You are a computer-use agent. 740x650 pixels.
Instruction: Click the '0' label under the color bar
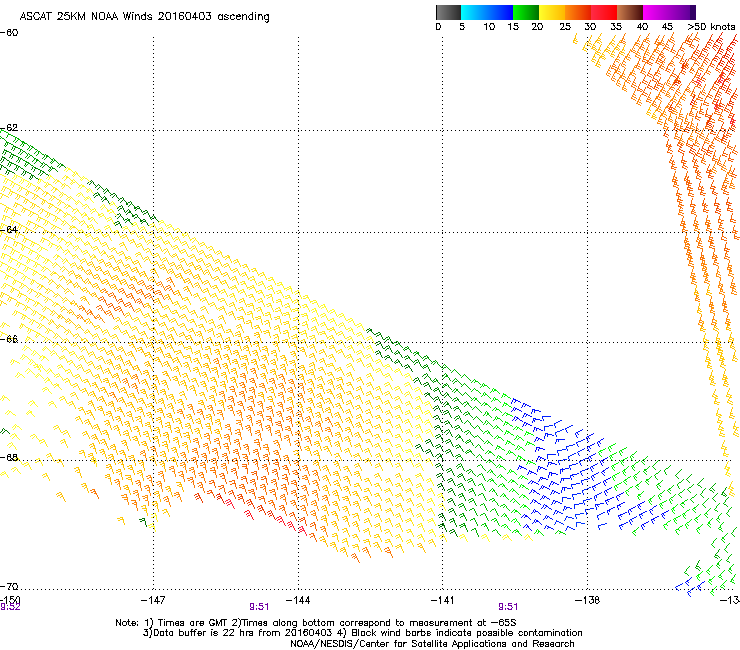[x=438, y=27]
